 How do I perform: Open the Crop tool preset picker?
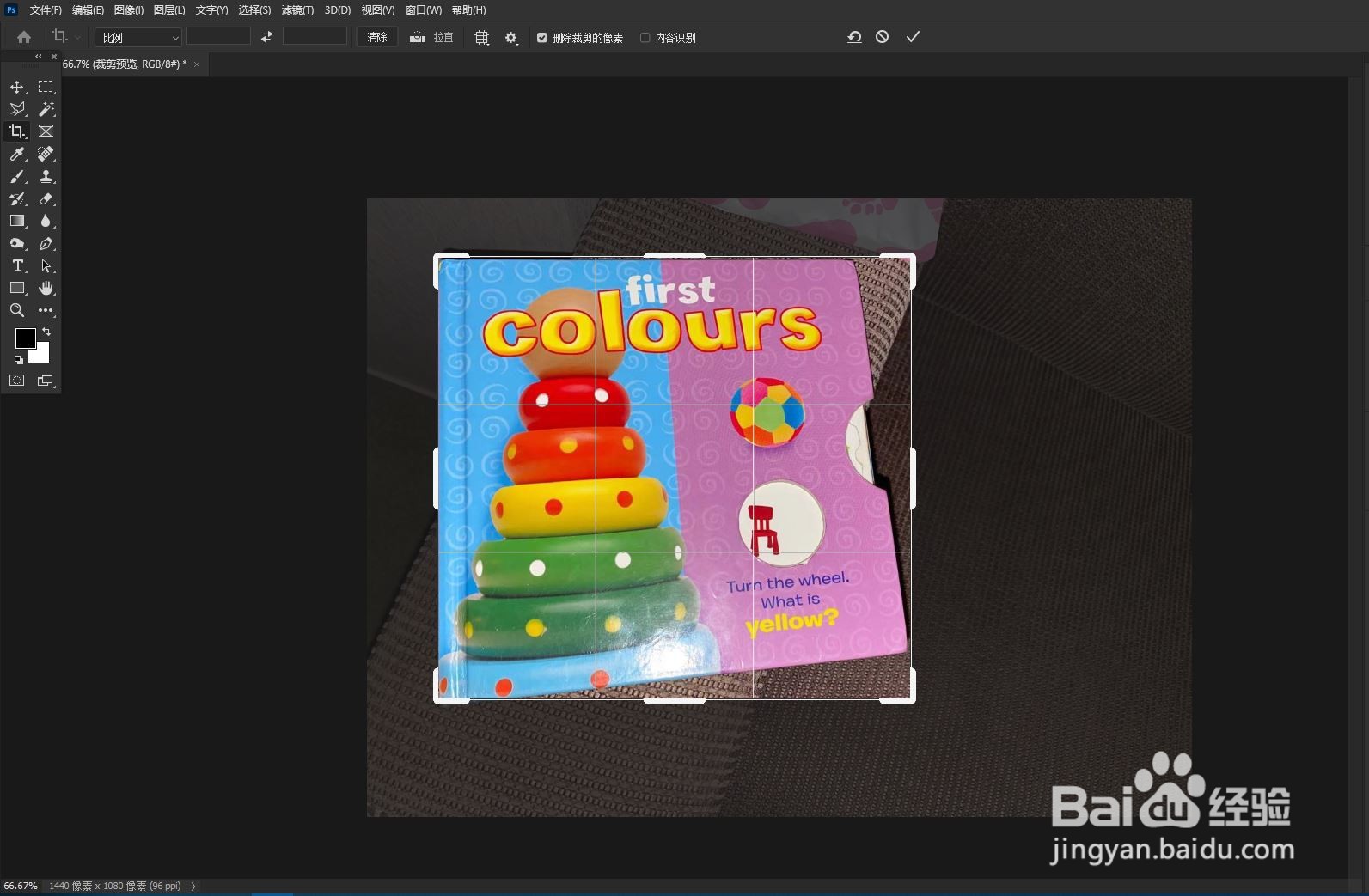pyautogui.click(x=65, y=37)
